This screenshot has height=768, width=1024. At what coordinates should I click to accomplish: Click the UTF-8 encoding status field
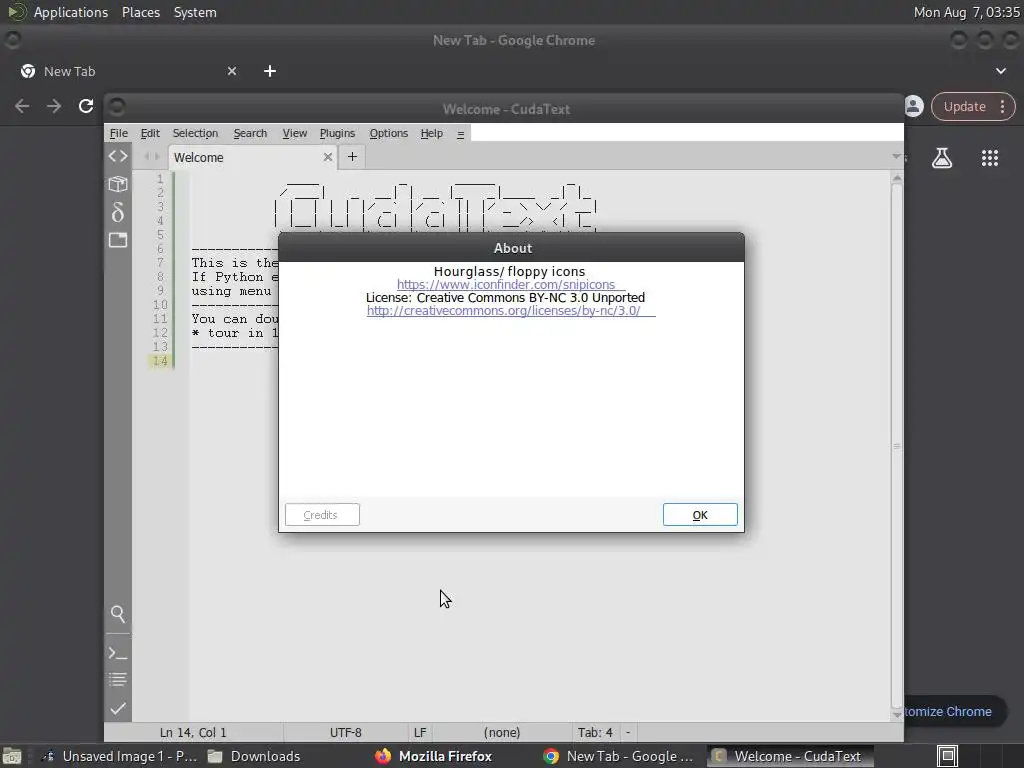click(345, 733)
